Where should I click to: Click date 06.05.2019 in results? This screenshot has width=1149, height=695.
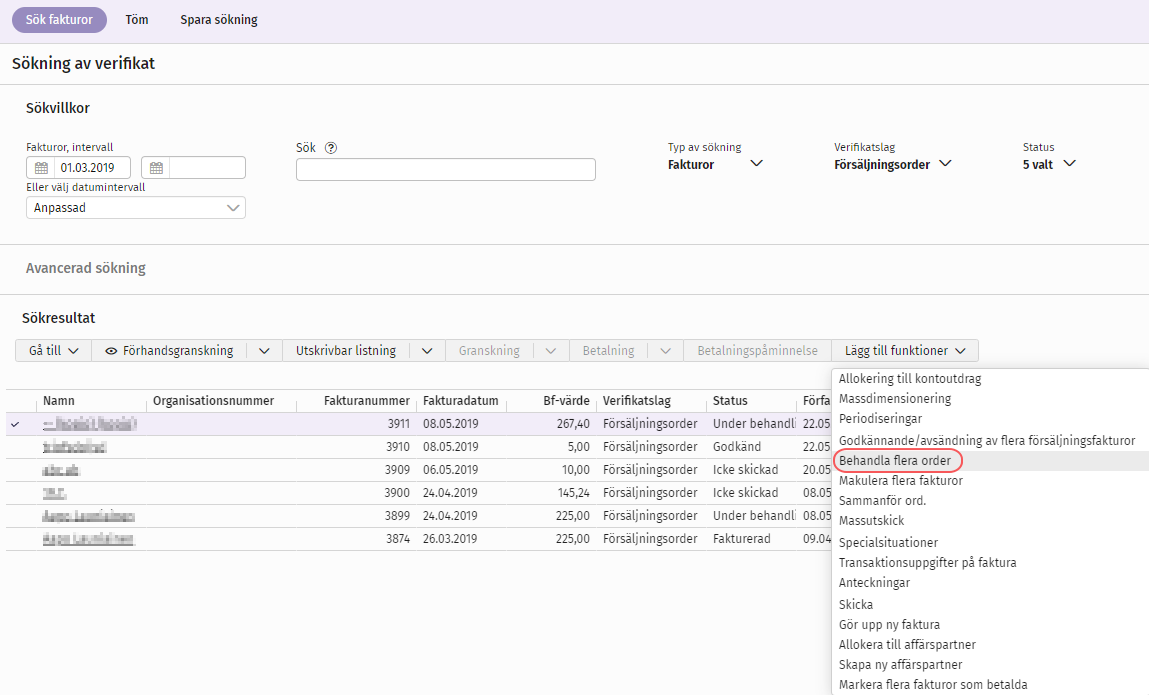point(450,469)
